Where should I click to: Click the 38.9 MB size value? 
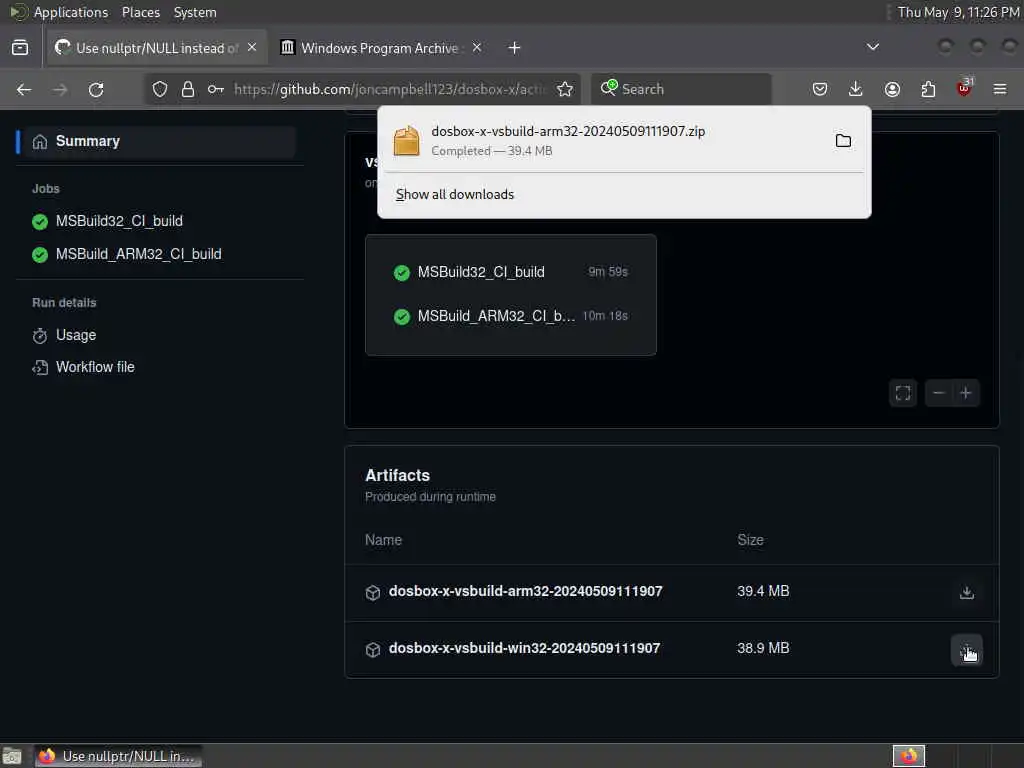tap(763, 648)
